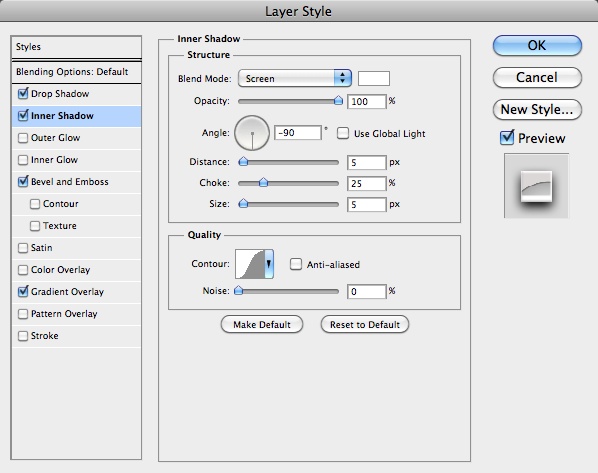Viewport: 598px width, 473px height.
Task: Enable the Texture sub-option checkbox
Action: pyautogui.click(x=35, y=226)
